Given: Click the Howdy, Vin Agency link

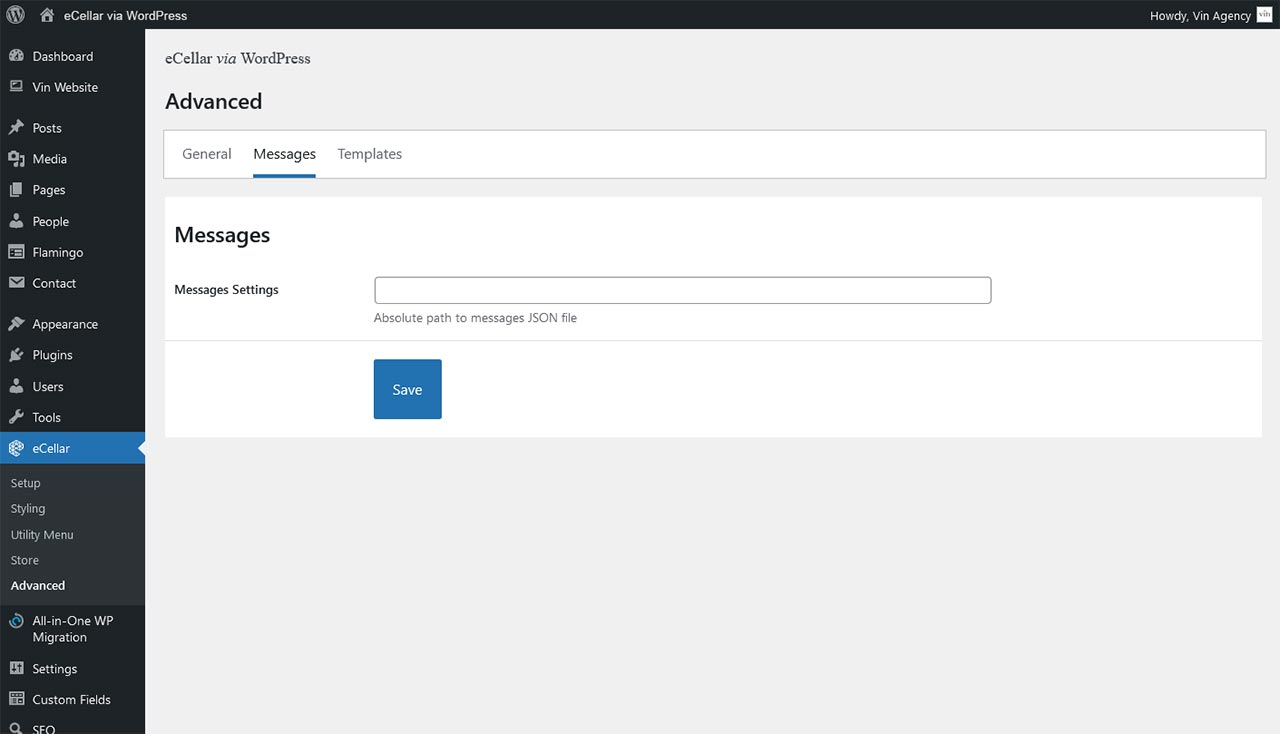Looking at the screenshot, I should [x=1200, y=16].
